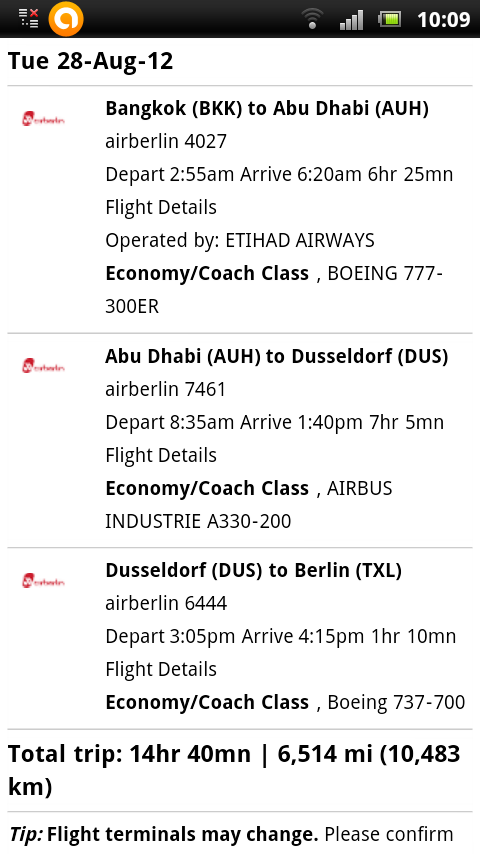This screenshot has height=854, width=480.
Task: Select the Dusseldorf (DUS) to Berlin (TXL) heading
Action: 253,570
